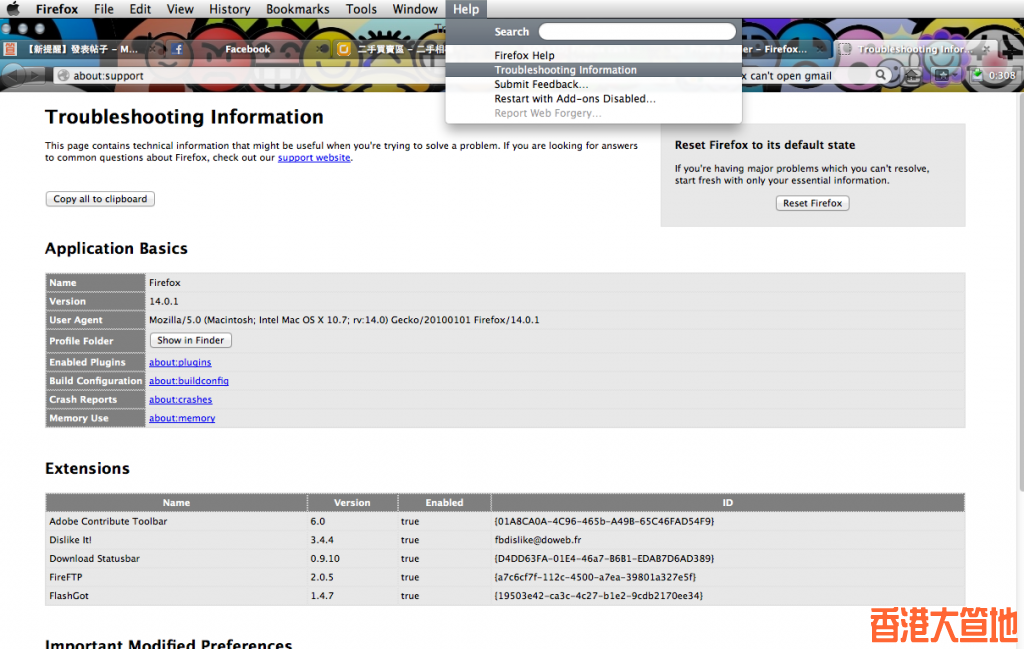Click the globe site identity icon
The height and width of the screenshot is (649, 1024).
[x=63, y=76]
